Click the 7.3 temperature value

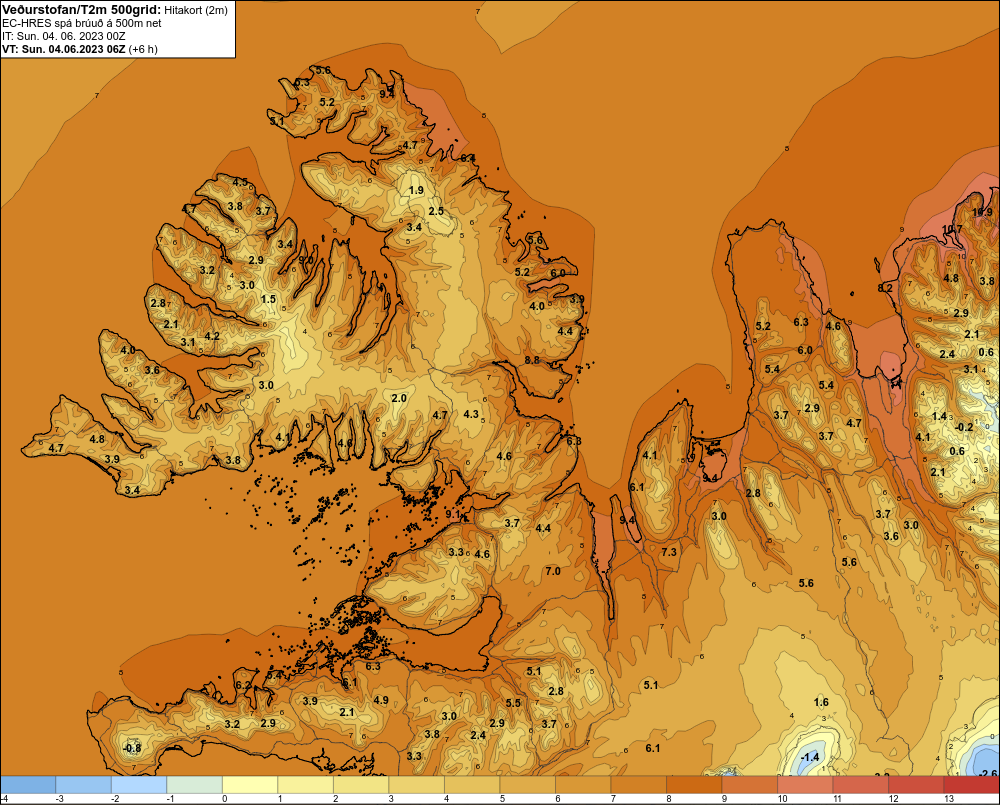point(669,552)
